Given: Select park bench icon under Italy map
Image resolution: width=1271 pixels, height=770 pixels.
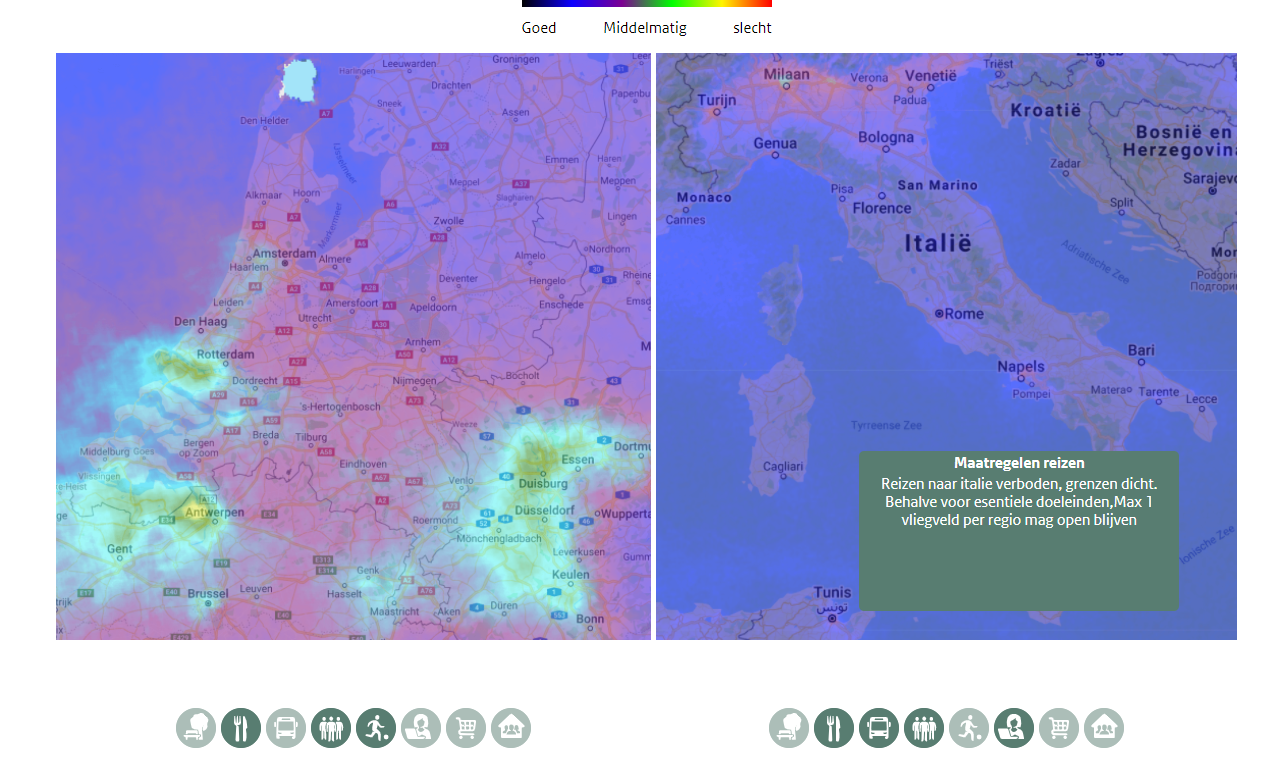Looking at the screenshot, I should click(x=789, y=728).
